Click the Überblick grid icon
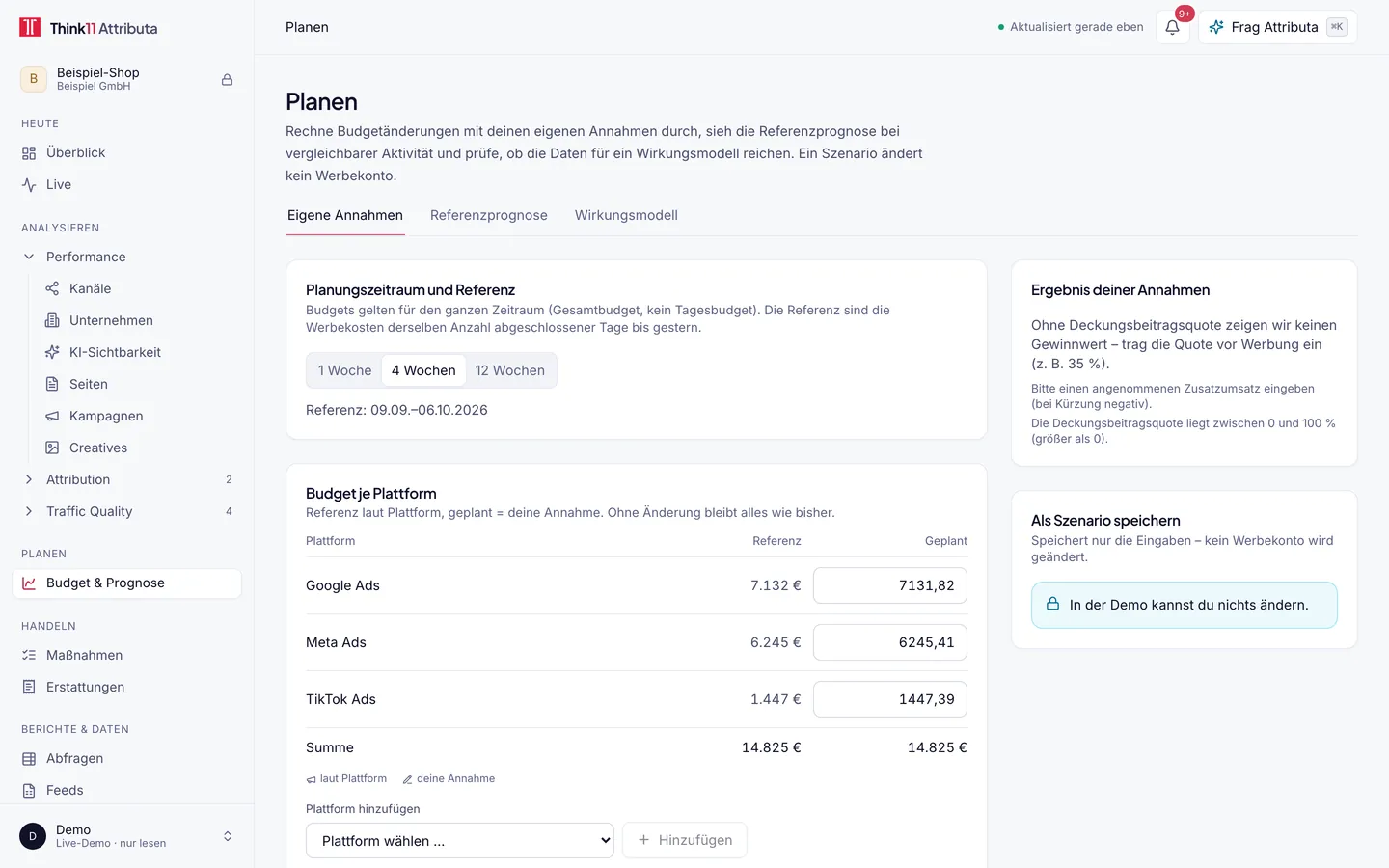Viewport: 1389px width, 868px height. pyautogui.click(x=29, y=153)
